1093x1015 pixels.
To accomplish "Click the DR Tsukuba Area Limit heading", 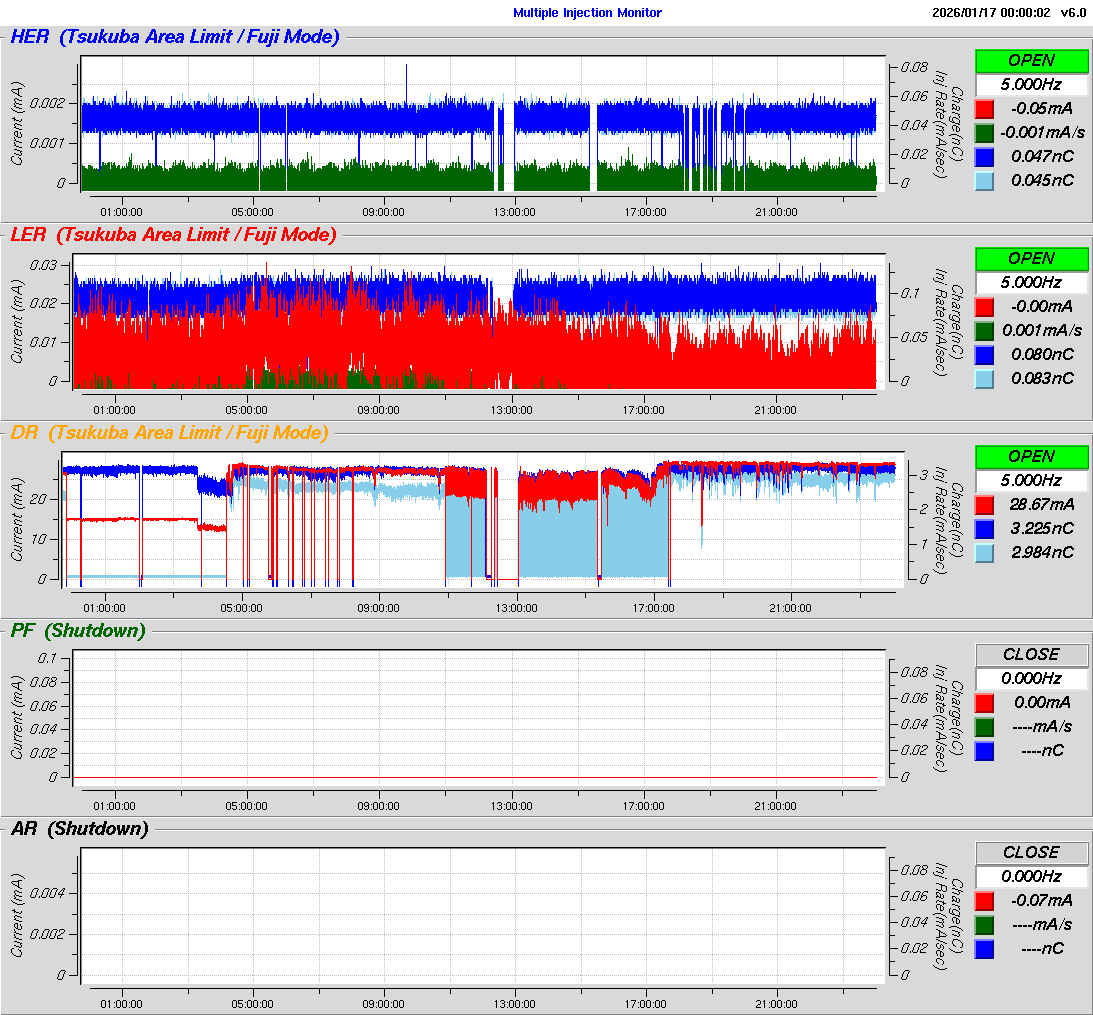I will tap(188, 432).
